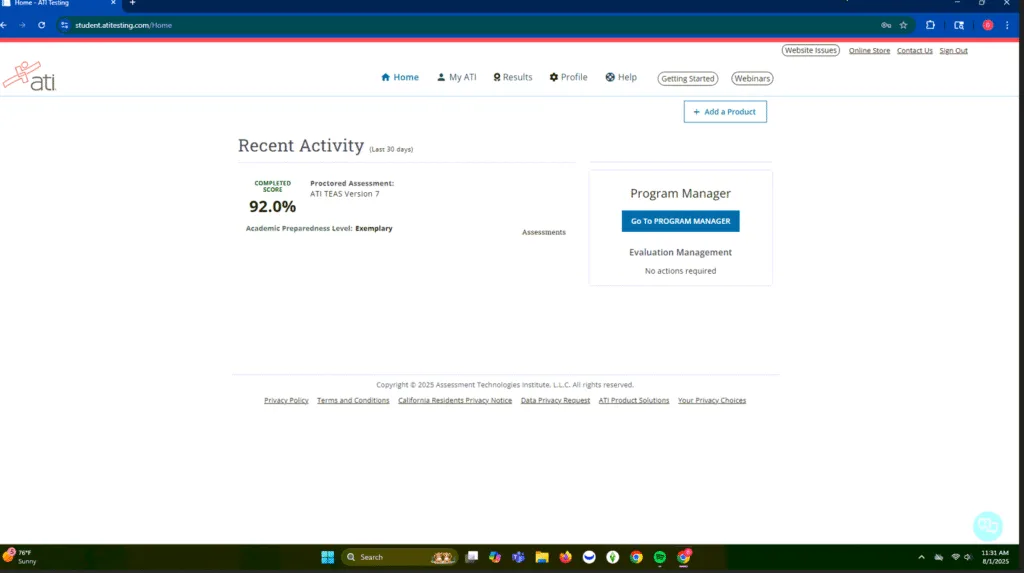Viewport: 1024px width, 573px height.
Task: Click Go To PROGRAM MANAGER button
Action: pyautogui.click(x=680, y=221)
